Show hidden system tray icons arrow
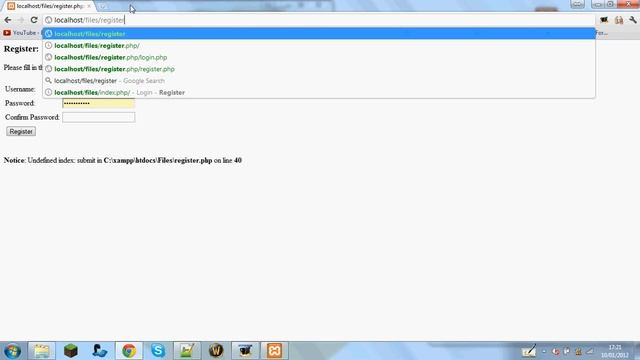640x360 pixels. pyautogui.click(x=544, y=351)
